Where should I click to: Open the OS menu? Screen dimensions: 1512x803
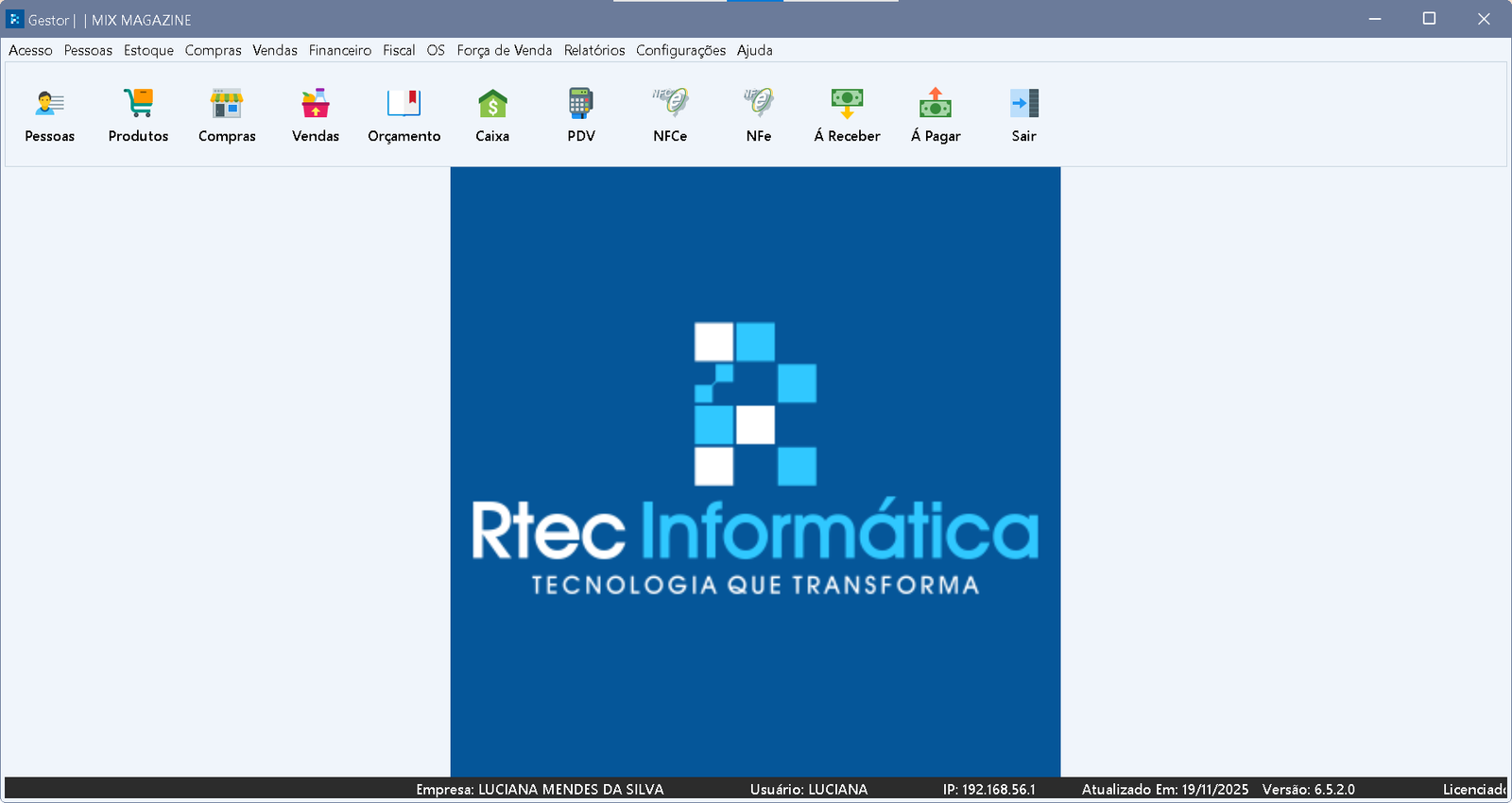pyautogui.click(x=436, y=50)
